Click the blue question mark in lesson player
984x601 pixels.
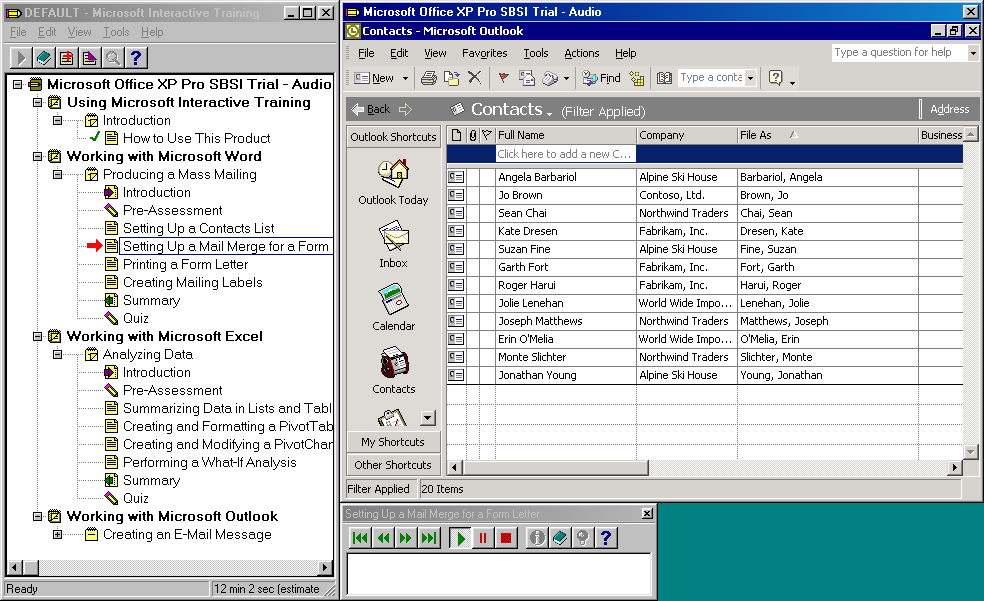point(606,538)
